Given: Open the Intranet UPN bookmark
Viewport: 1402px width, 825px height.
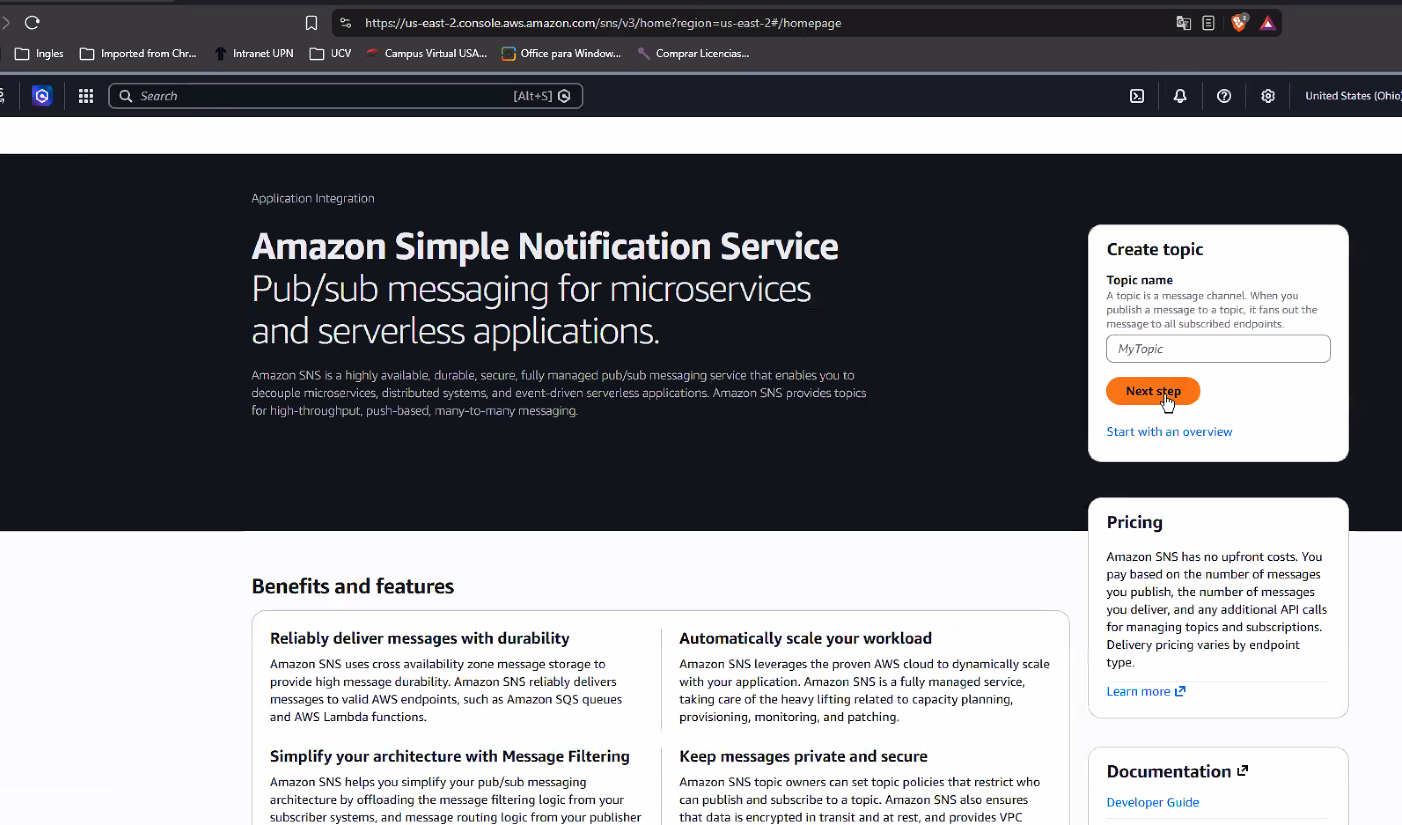Looking at the screenshot, I should 254,53.
